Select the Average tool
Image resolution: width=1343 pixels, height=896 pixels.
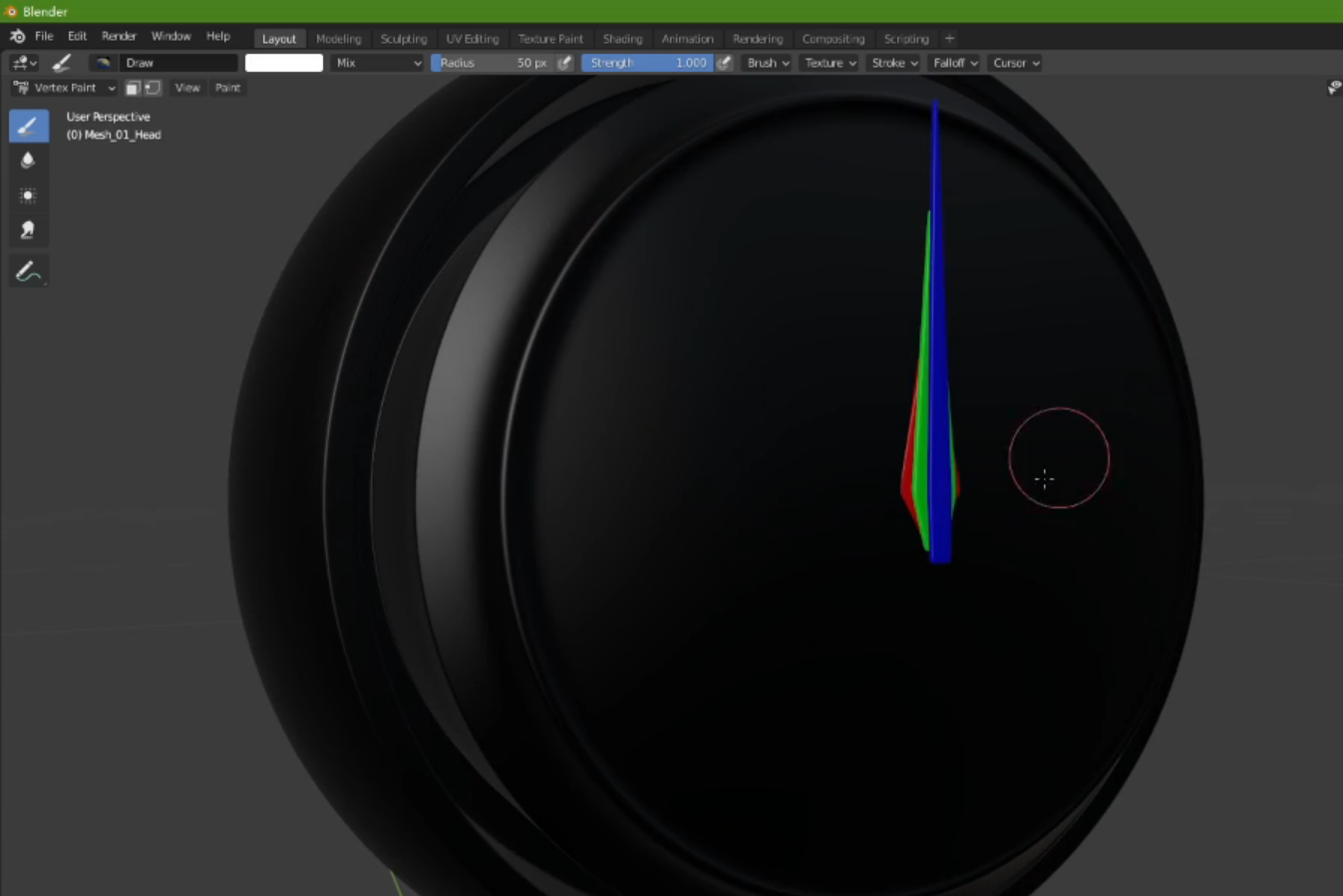(x=28, y=195)
